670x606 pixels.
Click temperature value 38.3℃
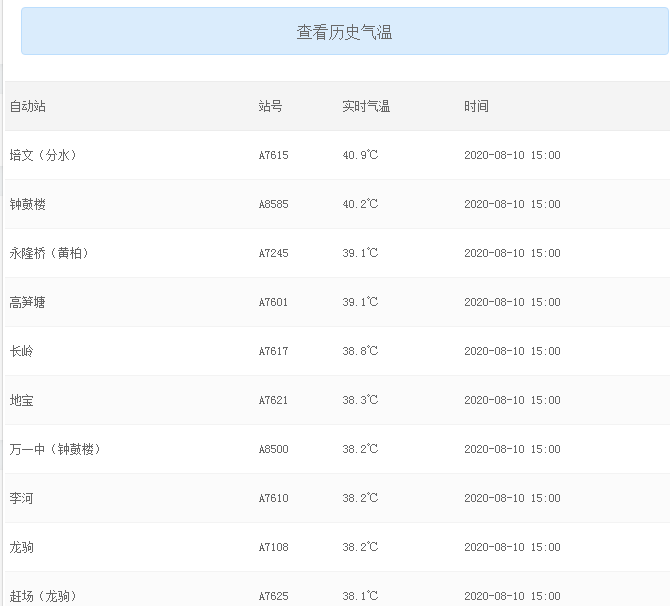(x=360, y=400)
